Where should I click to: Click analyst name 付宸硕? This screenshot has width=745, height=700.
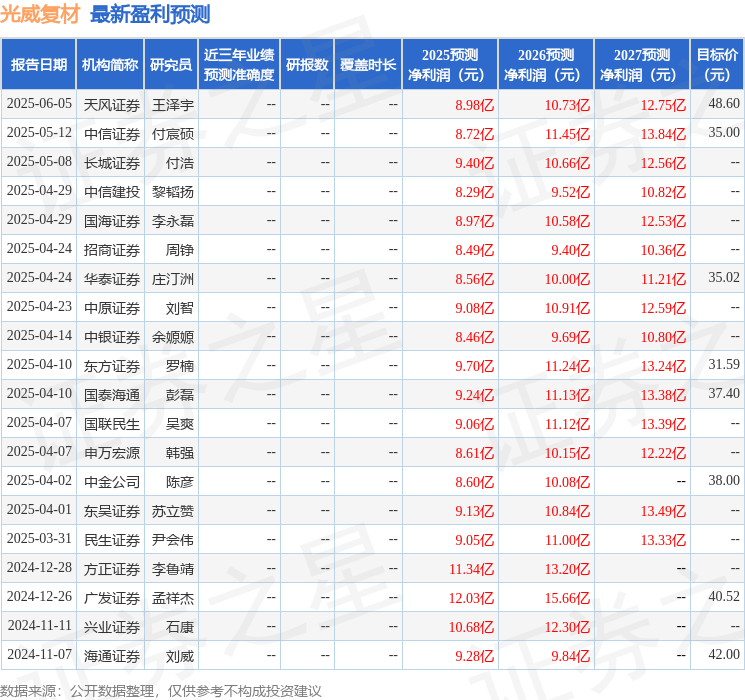tap(172, 134)
